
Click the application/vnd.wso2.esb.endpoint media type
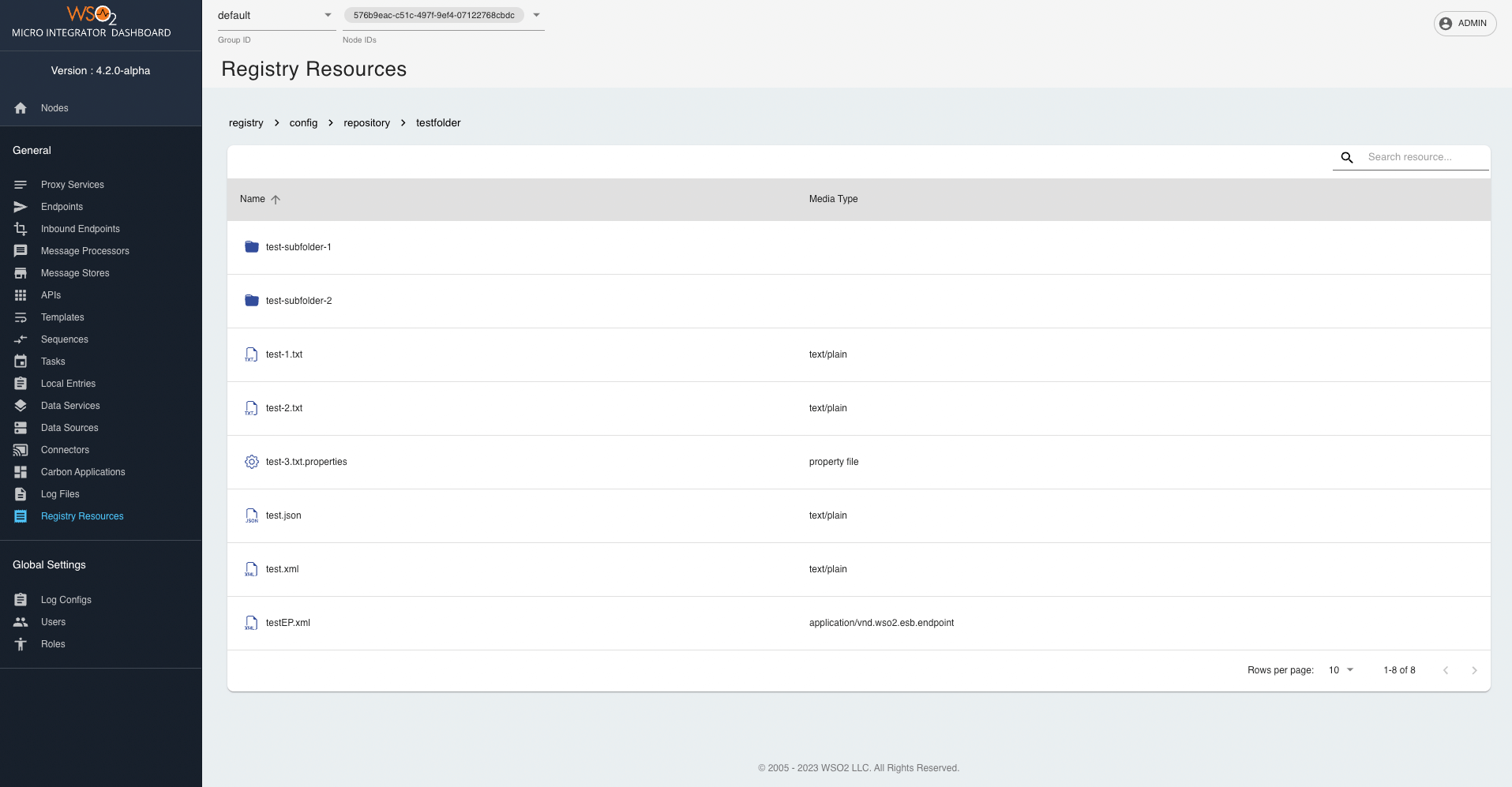[x=881, y=623]
